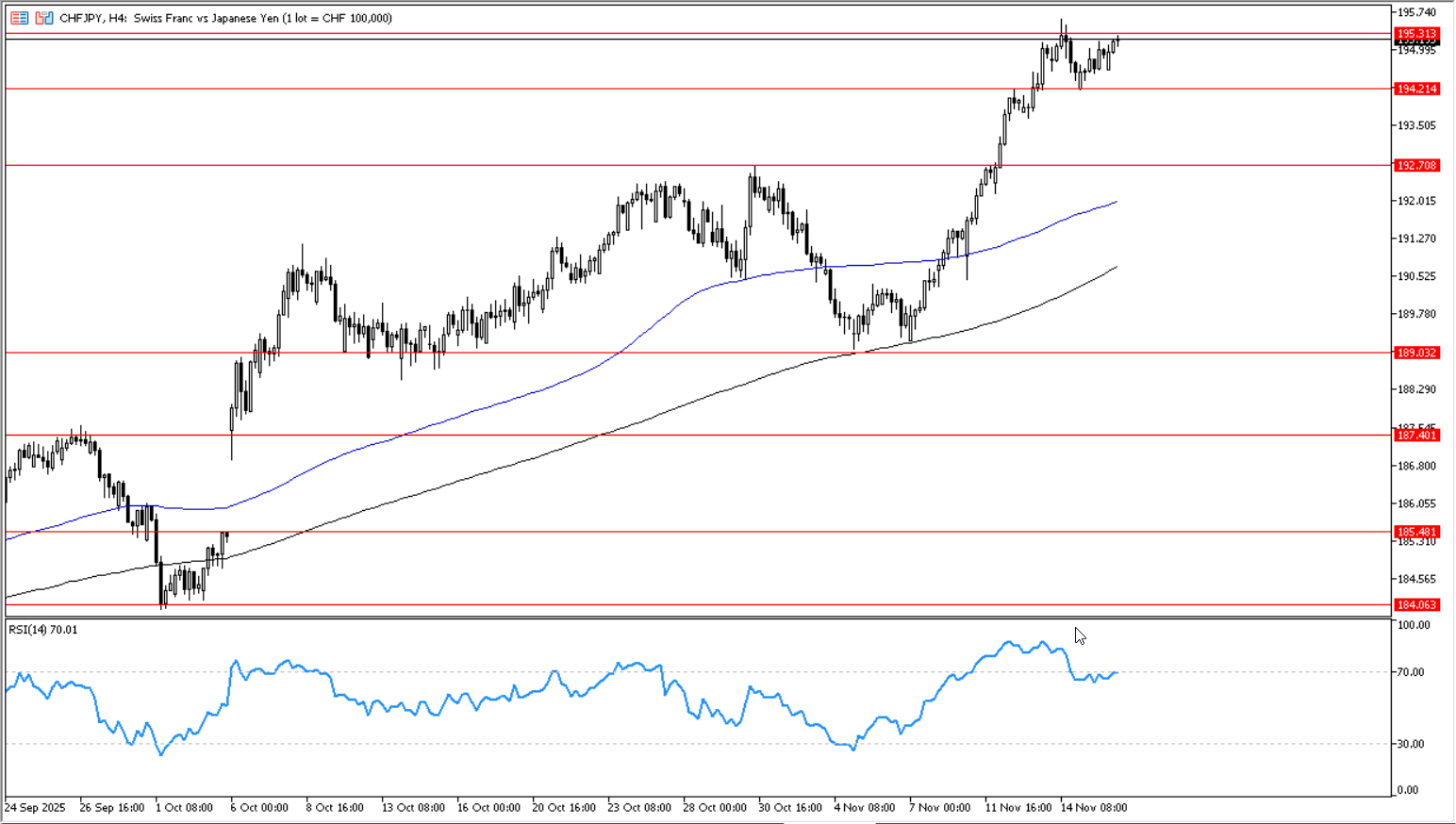Click the 6 Oct 00:00 time label
The width and height of the screenshot is (1456, 824).
point(259,807)
